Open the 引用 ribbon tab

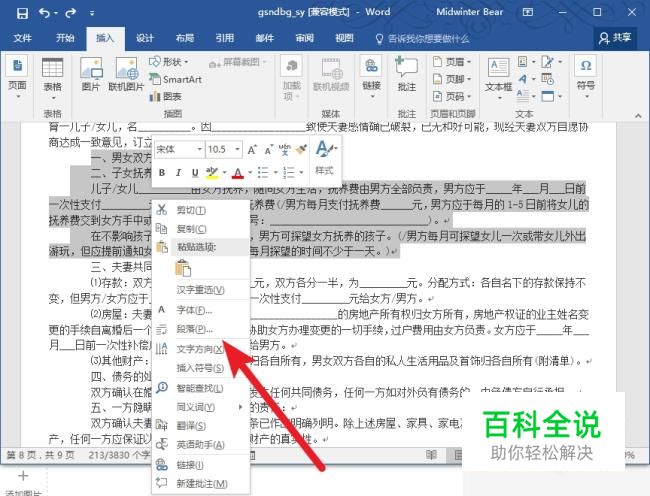pos(225,38)
